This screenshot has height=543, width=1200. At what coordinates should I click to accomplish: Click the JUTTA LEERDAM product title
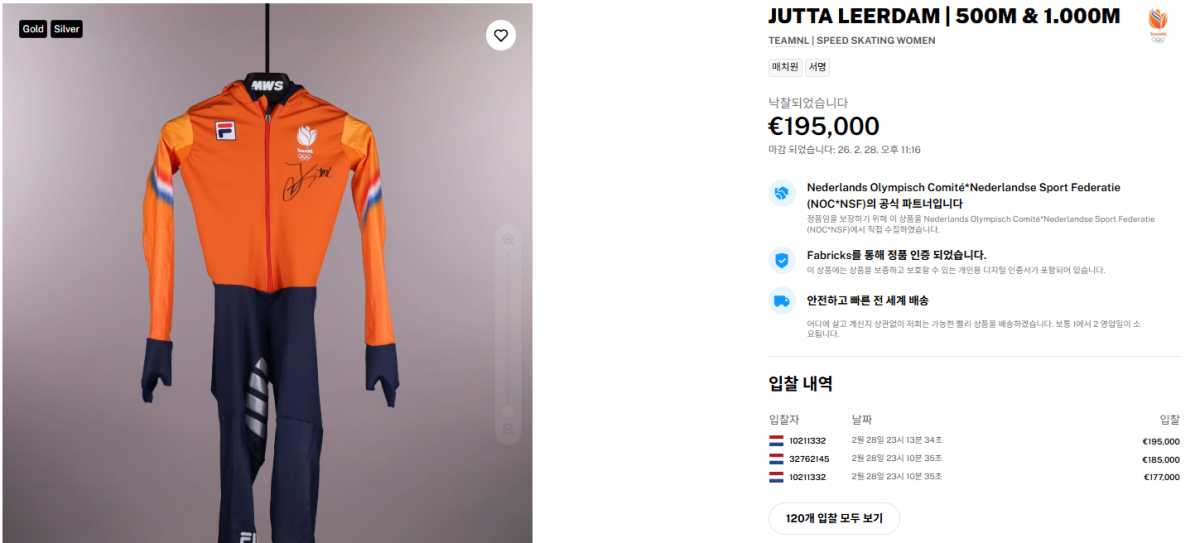click(x=944, y=15)
